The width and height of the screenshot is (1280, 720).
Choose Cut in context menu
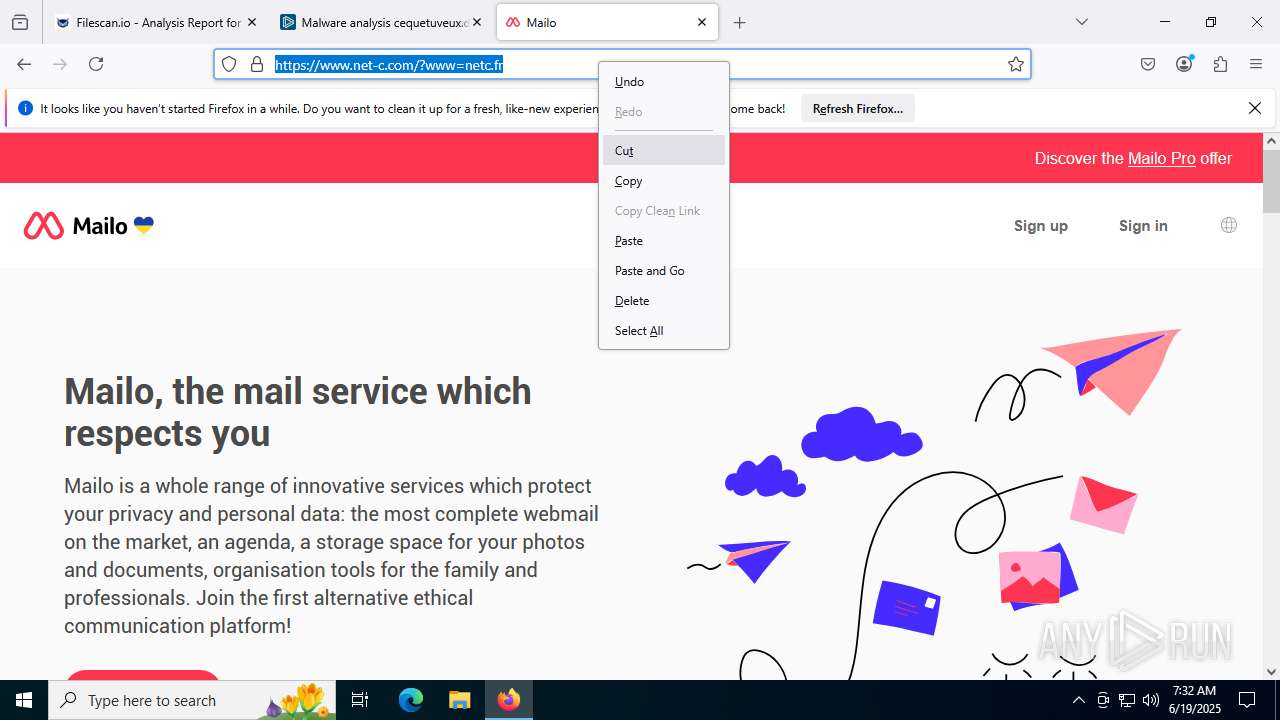664,150
